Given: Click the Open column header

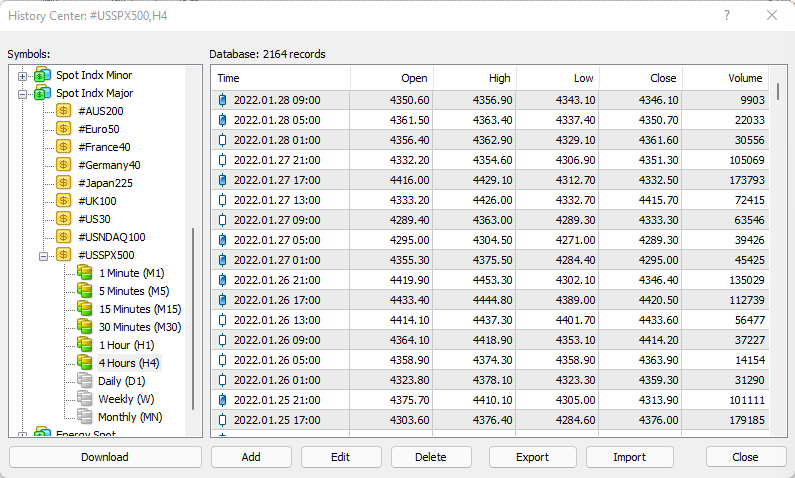Looking at the screenshot, I should pos(391,78).
